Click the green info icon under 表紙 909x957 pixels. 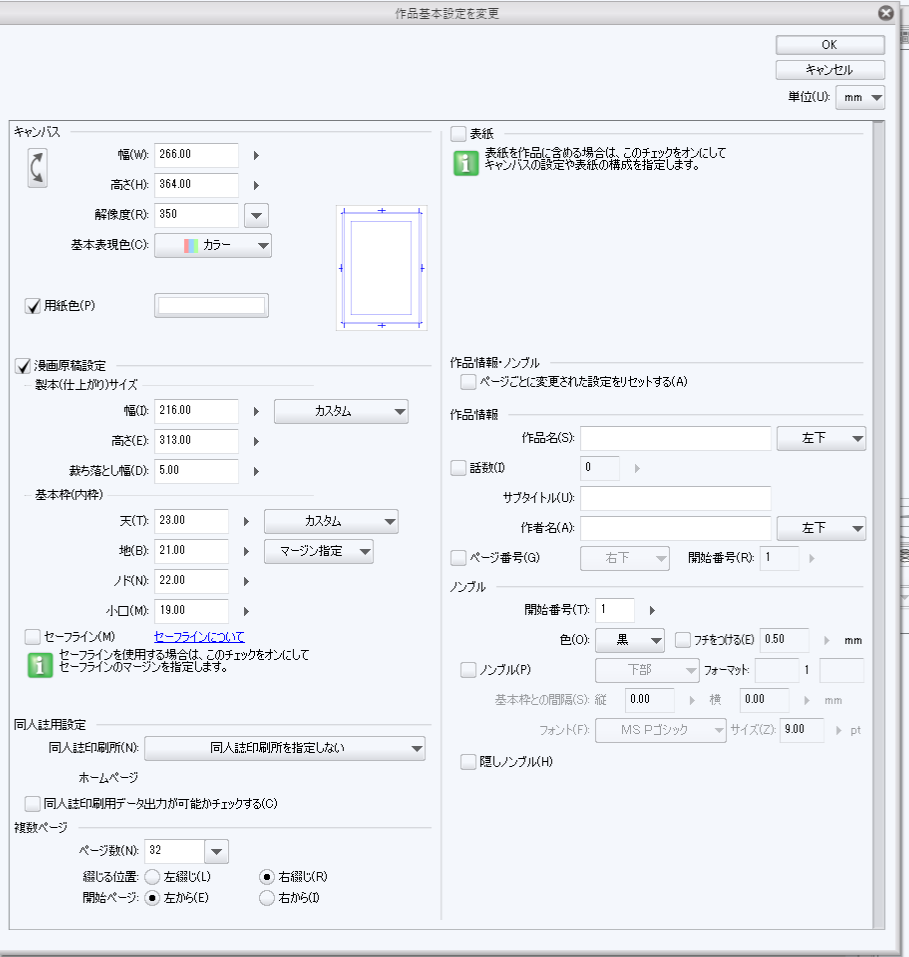(466, 163)
